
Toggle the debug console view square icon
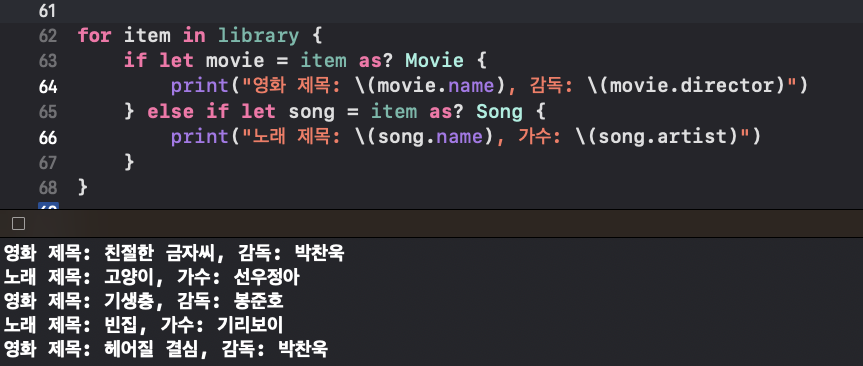18,223
